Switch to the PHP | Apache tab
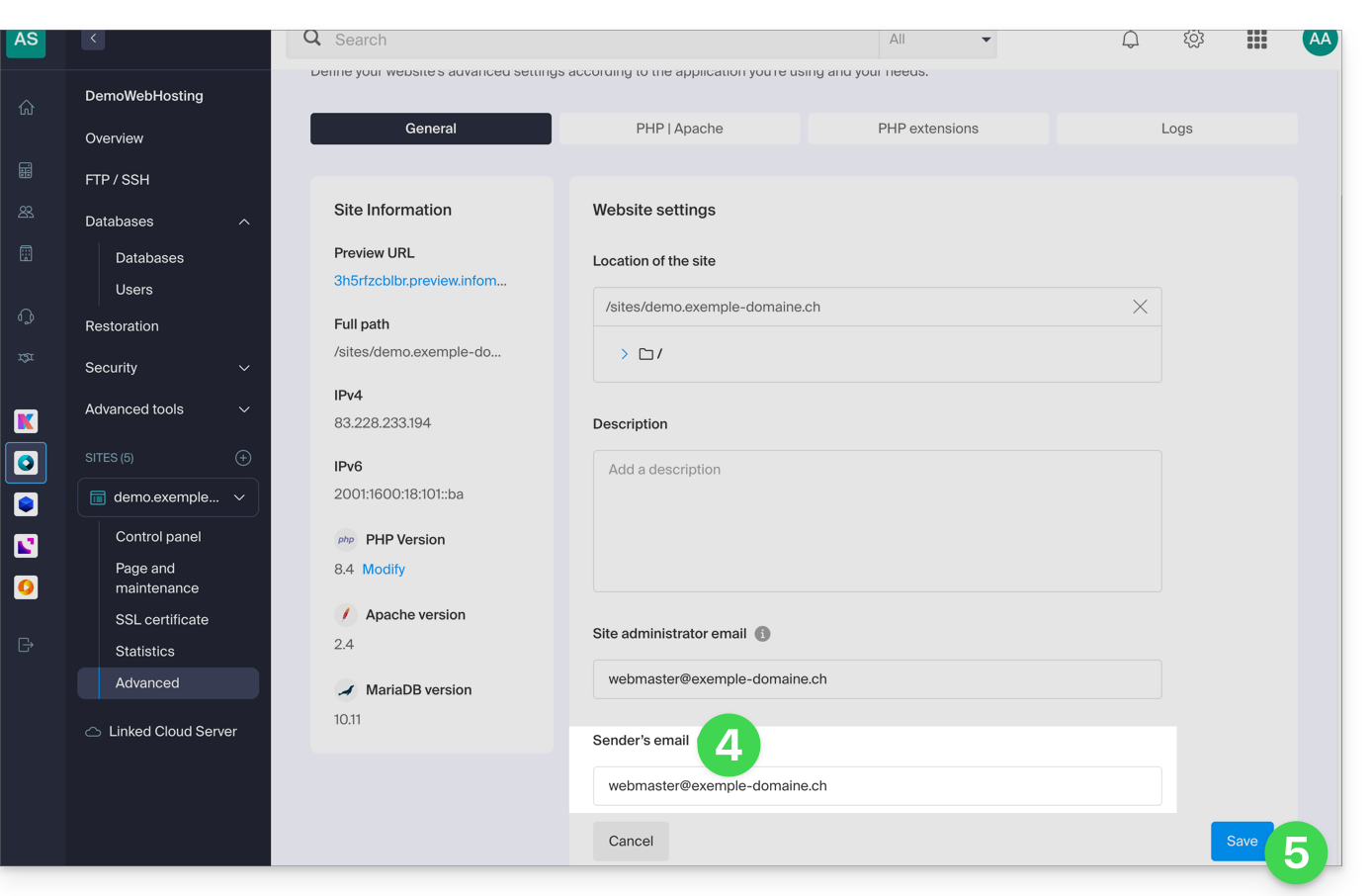 [679, 129]
